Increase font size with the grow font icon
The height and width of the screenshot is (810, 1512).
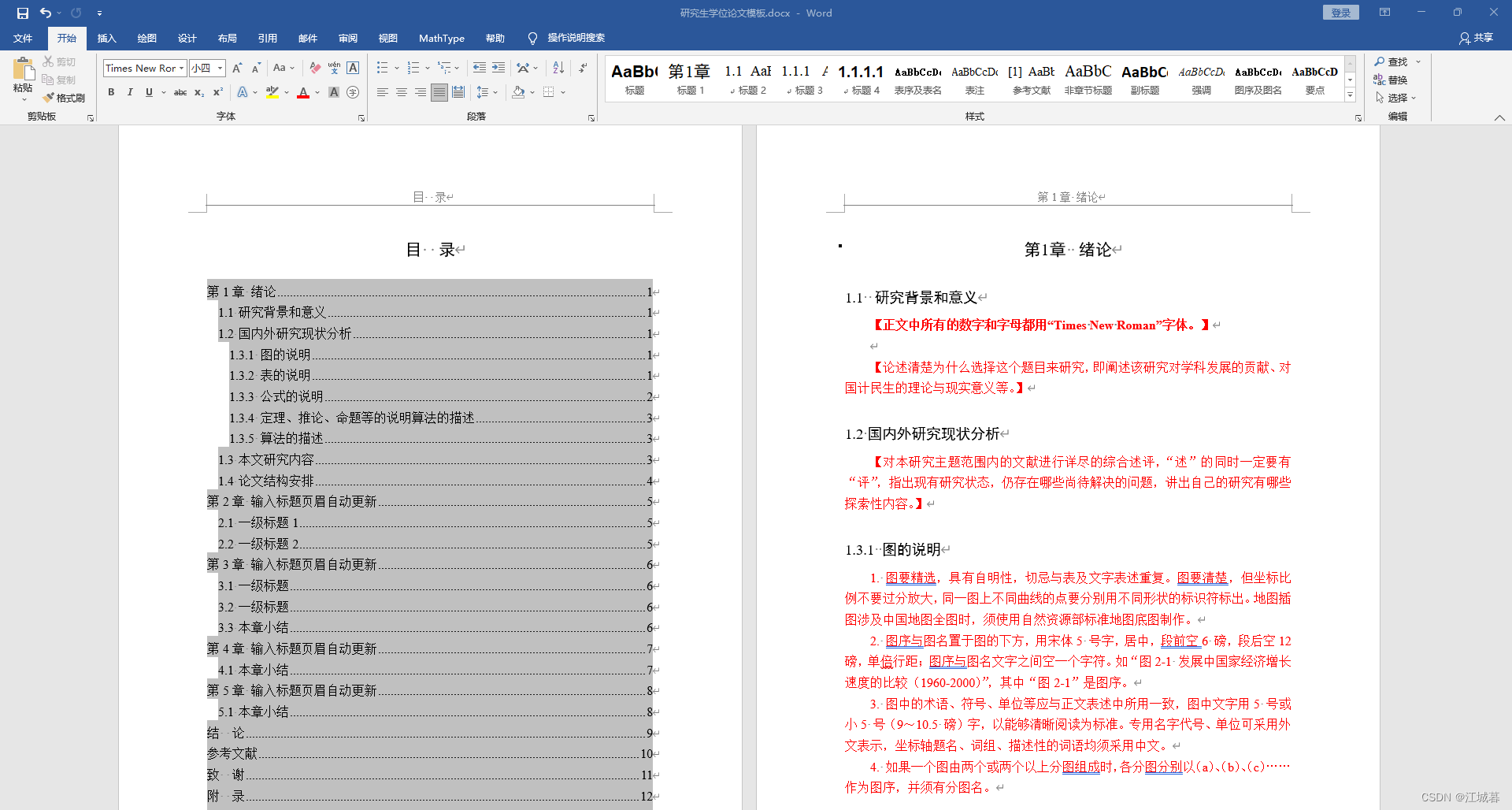tap(237, 69)
